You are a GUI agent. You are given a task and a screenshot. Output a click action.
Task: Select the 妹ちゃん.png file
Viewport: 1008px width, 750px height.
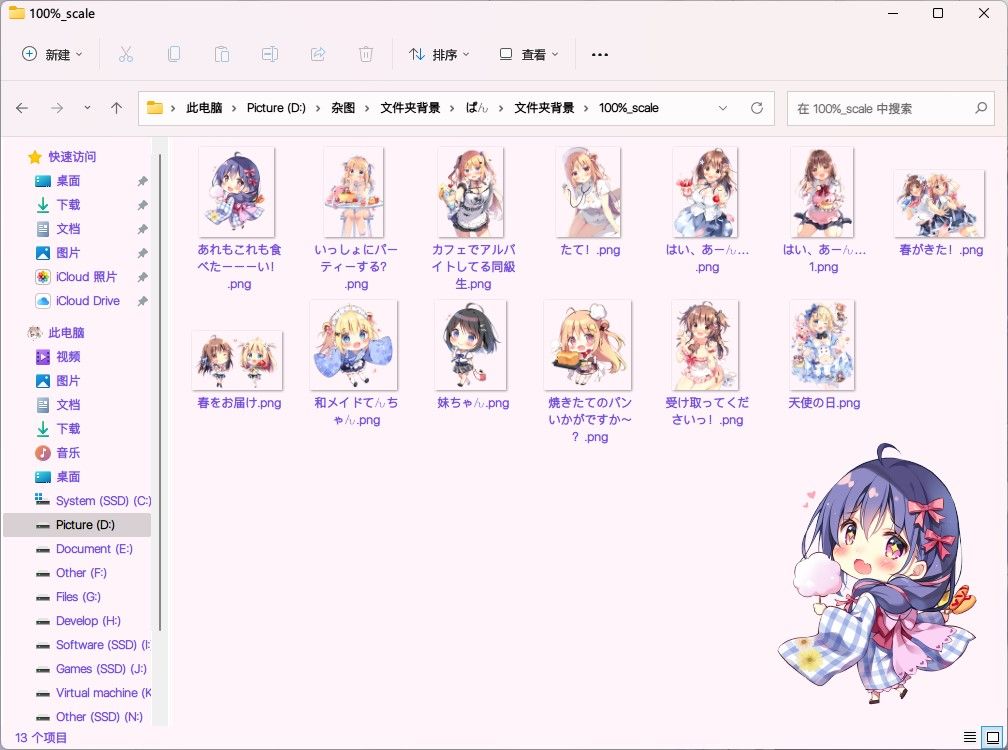pos(472,354)
